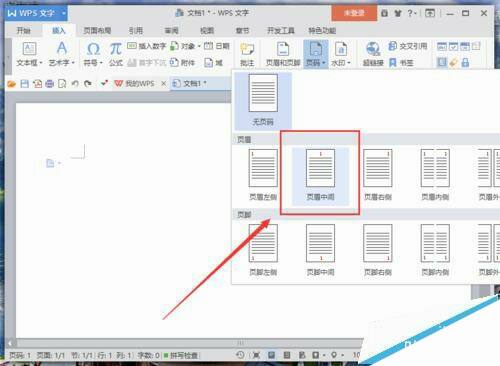Open the 开发工具 tab

281,31
